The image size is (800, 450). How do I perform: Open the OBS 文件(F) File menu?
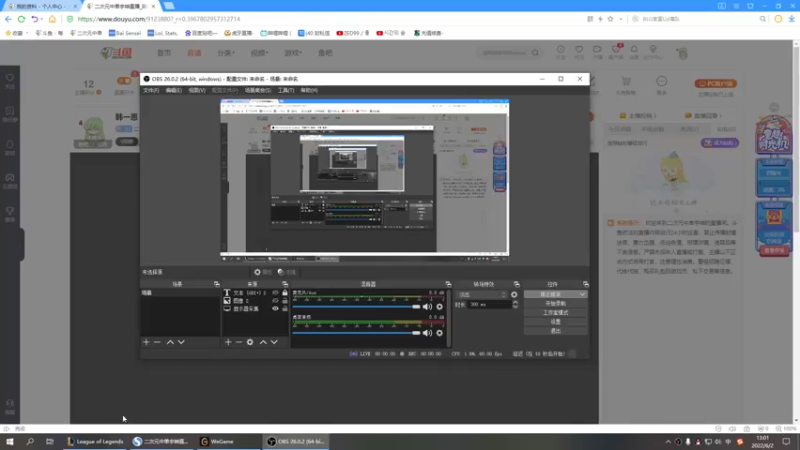point(151,90)
